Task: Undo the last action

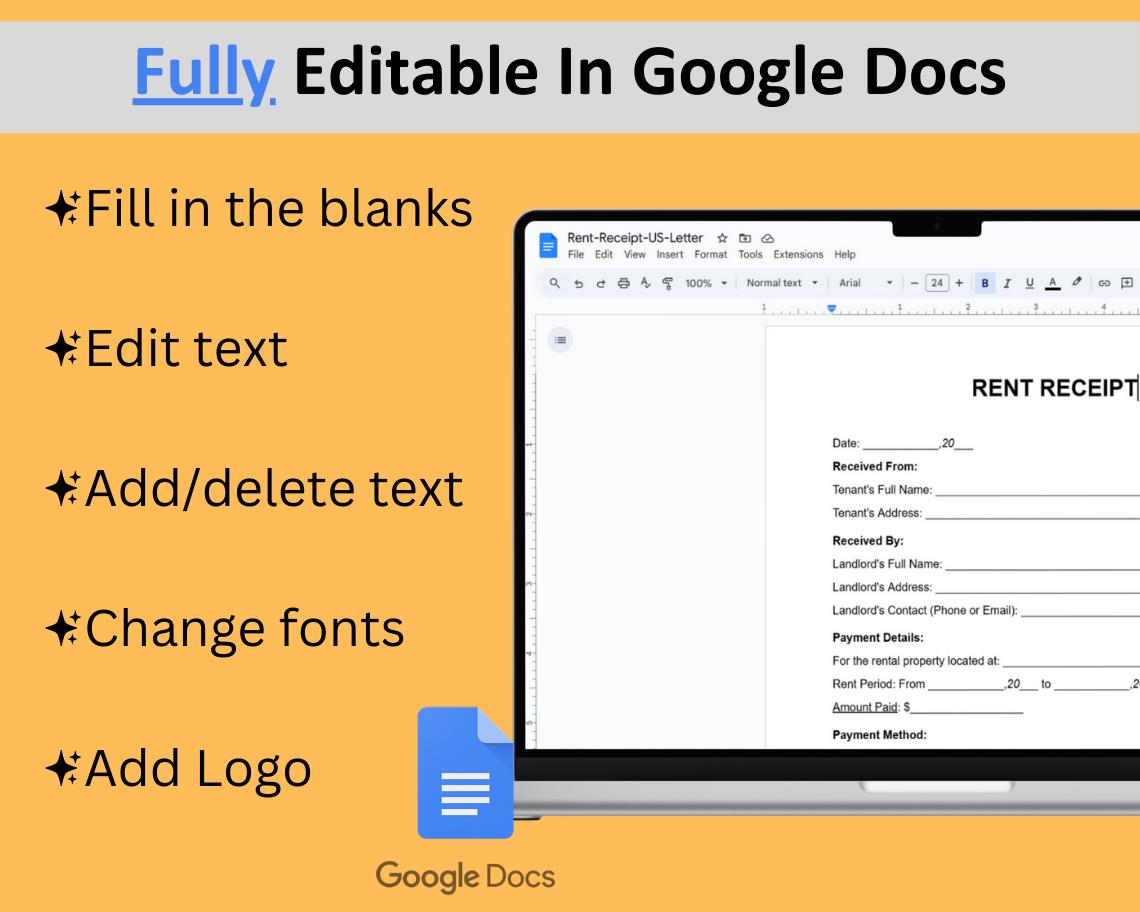Action: click(578, 284)
